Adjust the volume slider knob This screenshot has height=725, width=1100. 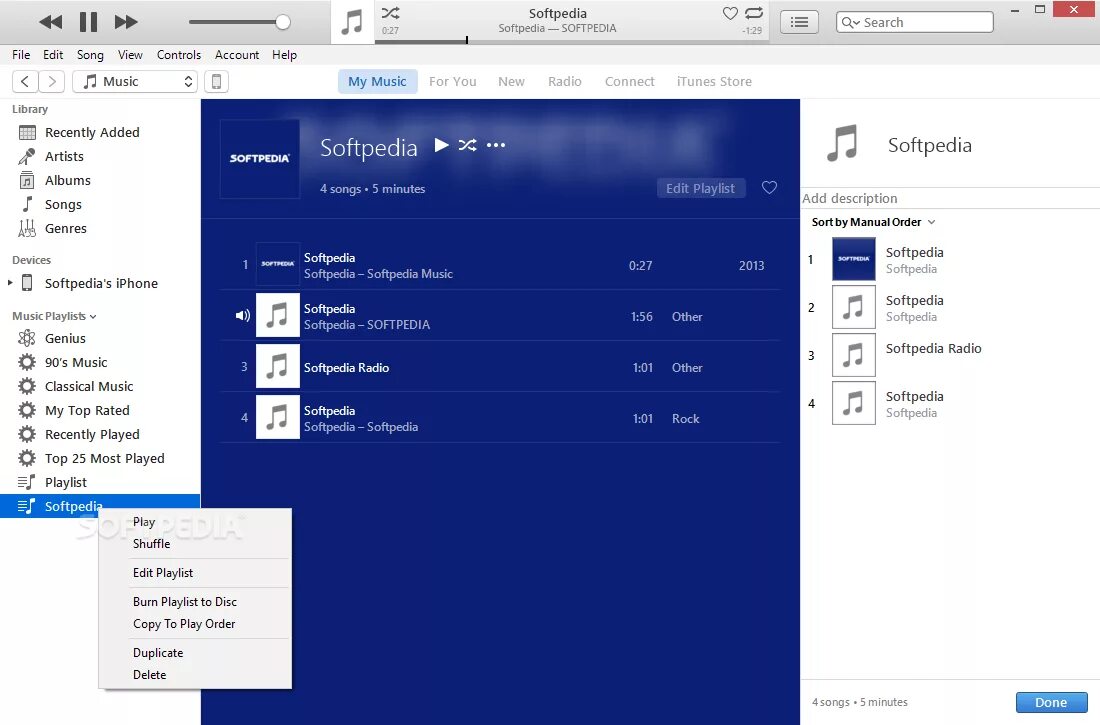pyautogui.click(x=283, y=22)
